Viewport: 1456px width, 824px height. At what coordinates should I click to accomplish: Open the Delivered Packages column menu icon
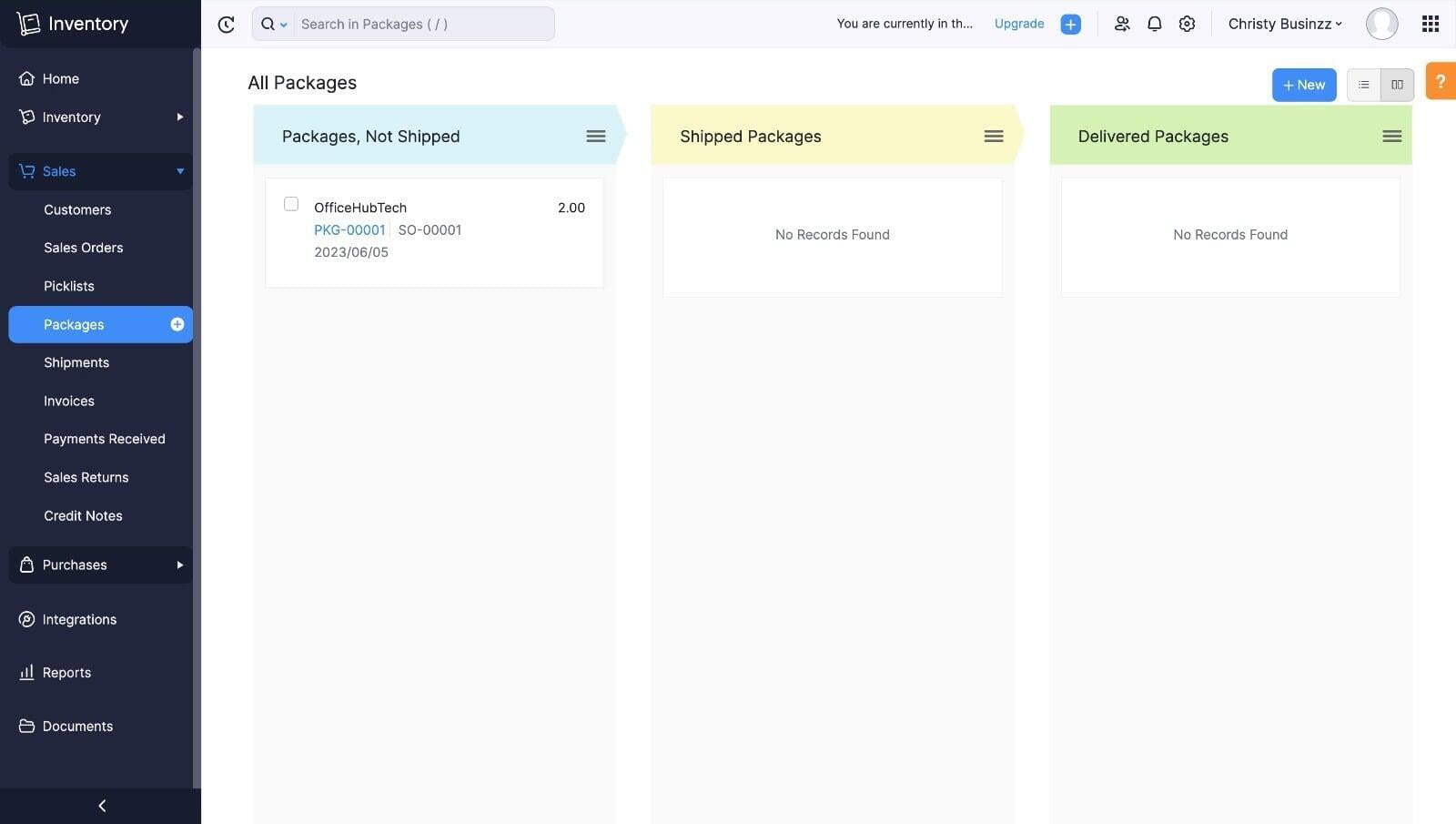pos(1391,136)
